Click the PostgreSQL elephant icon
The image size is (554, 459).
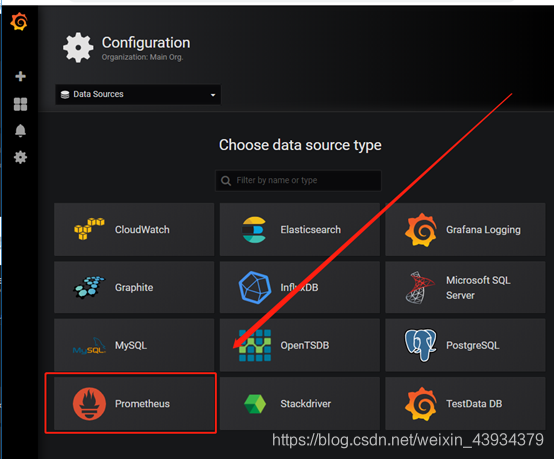[x=420, y=345]
